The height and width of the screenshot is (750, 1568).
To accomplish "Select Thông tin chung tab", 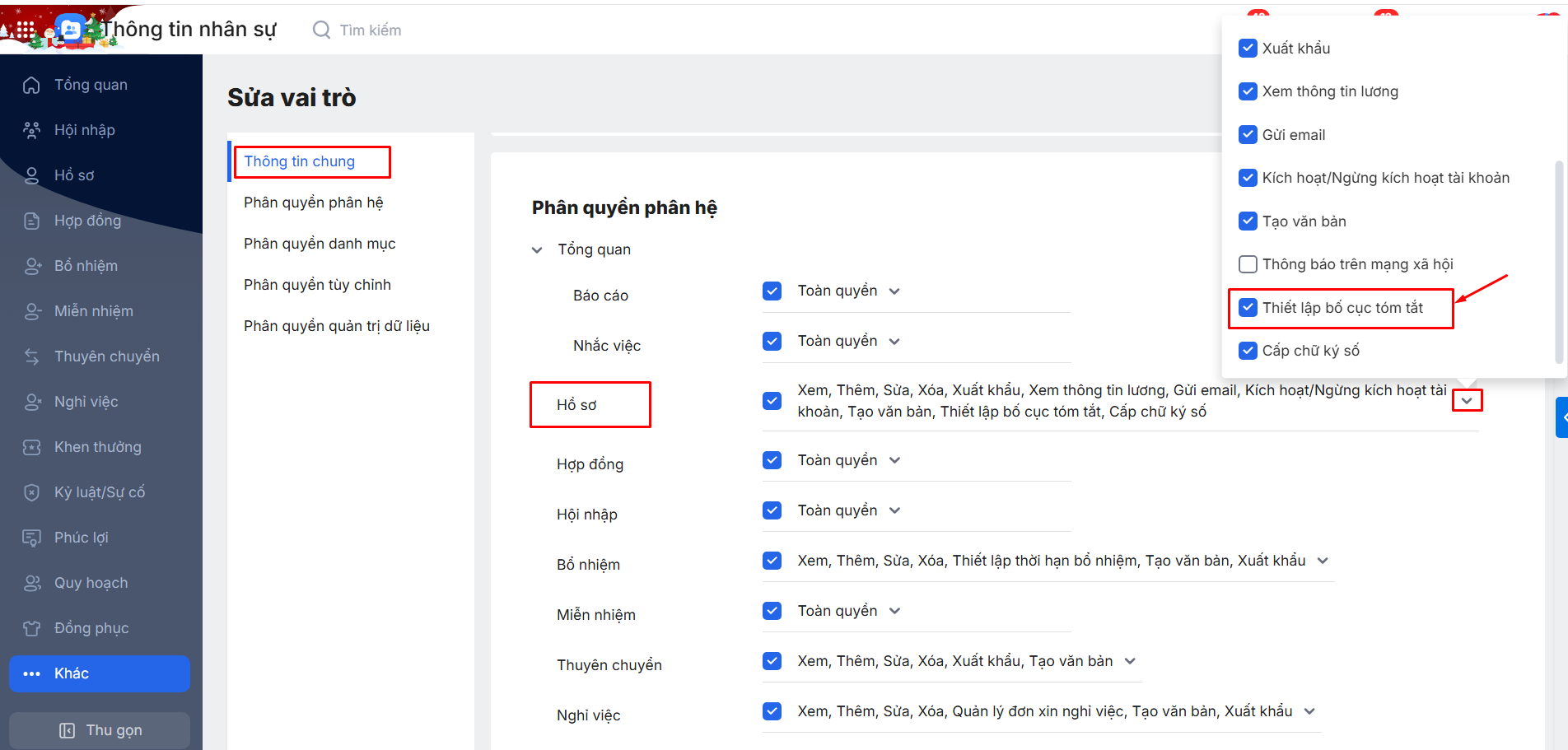I will [x=300, y=161].
